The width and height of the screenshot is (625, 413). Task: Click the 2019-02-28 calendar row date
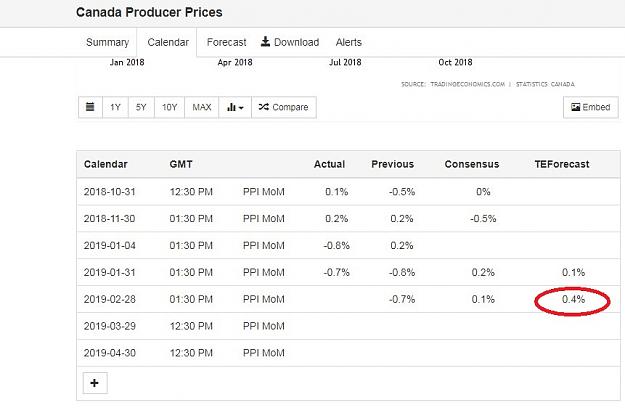[110, 299]
